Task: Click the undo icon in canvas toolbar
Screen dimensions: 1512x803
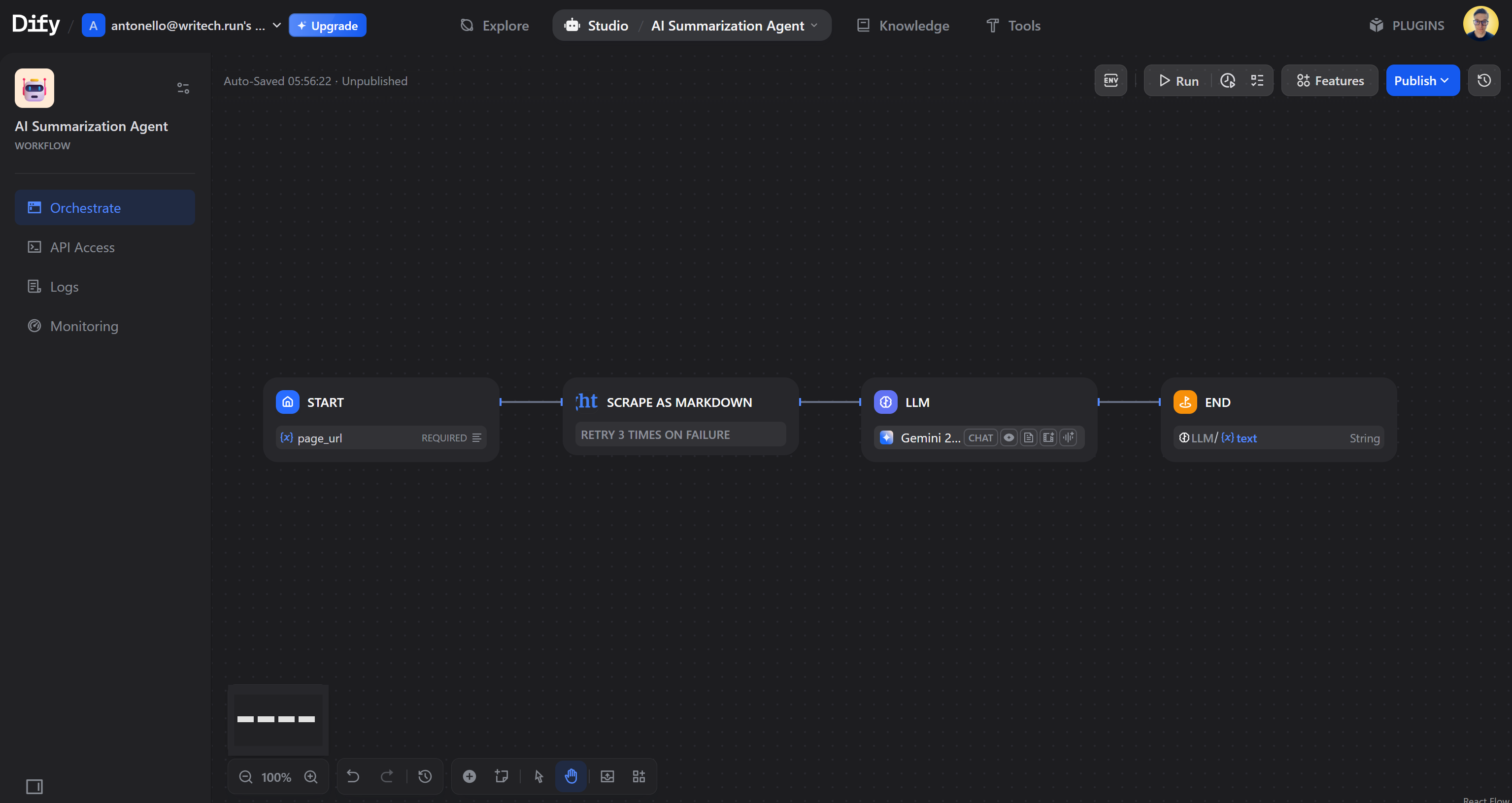Action: tap(353, 776)
